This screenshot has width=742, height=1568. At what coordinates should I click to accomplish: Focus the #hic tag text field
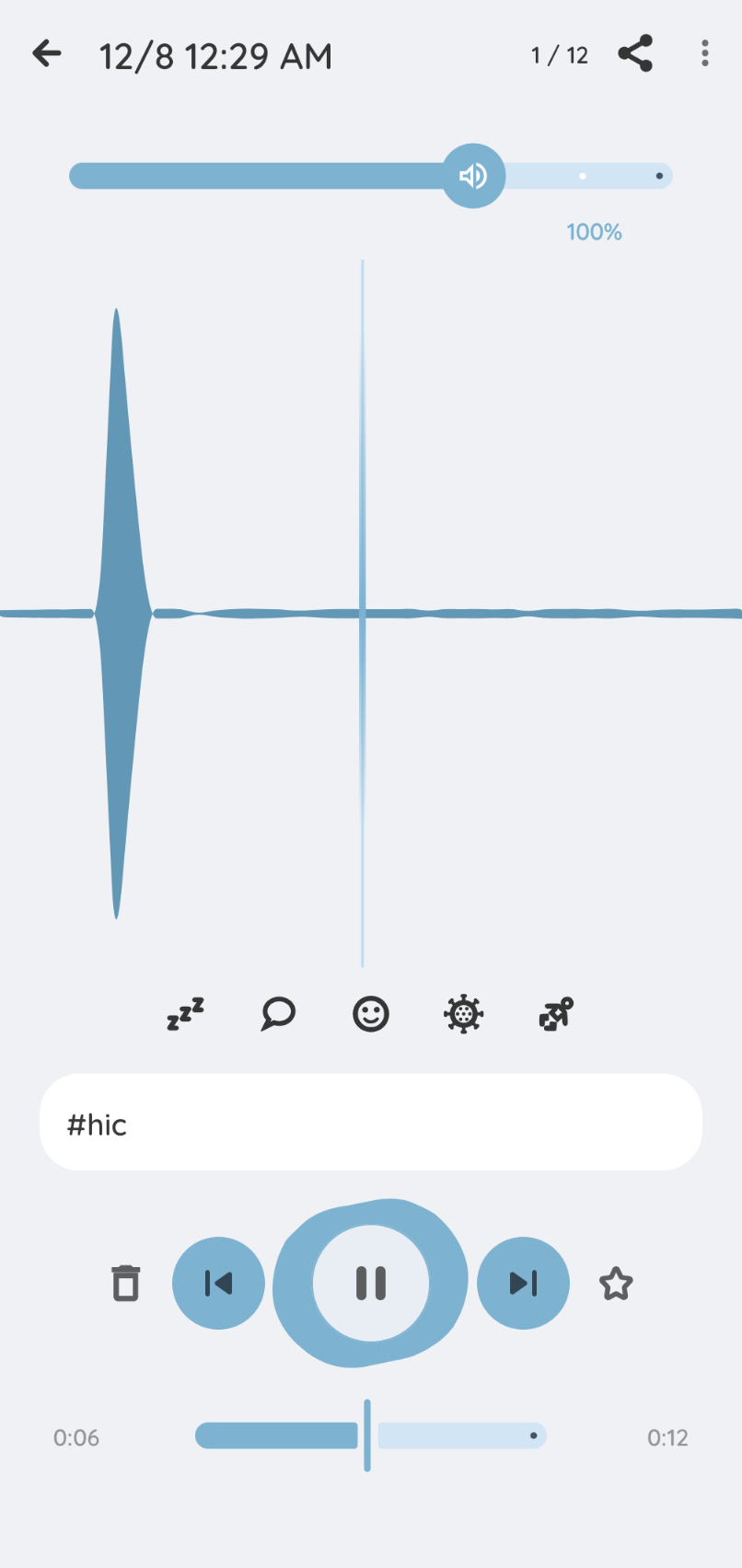(371, 1123)
